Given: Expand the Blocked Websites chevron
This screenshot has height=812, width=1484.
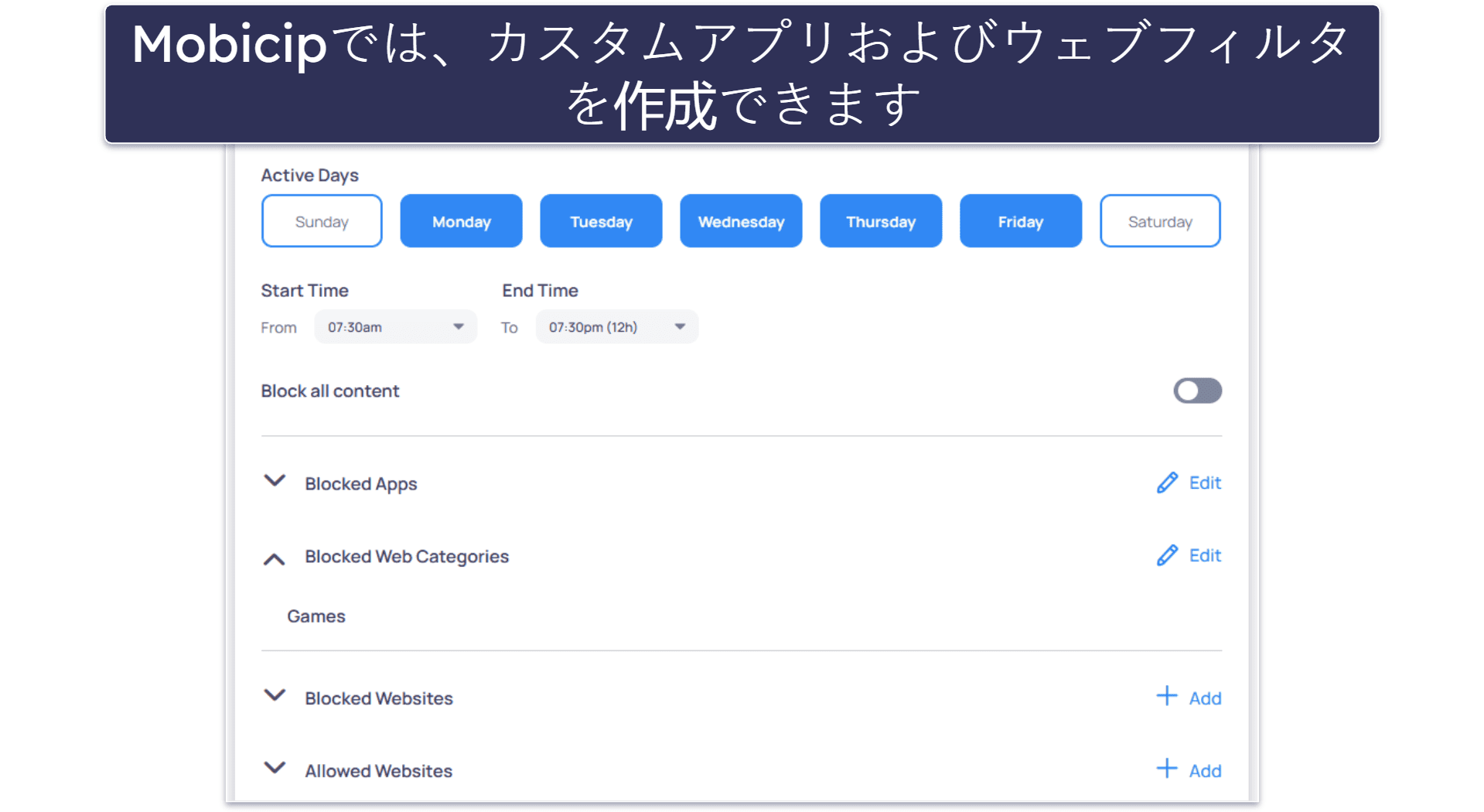Looking at the screenshot, I should point(275,695).
